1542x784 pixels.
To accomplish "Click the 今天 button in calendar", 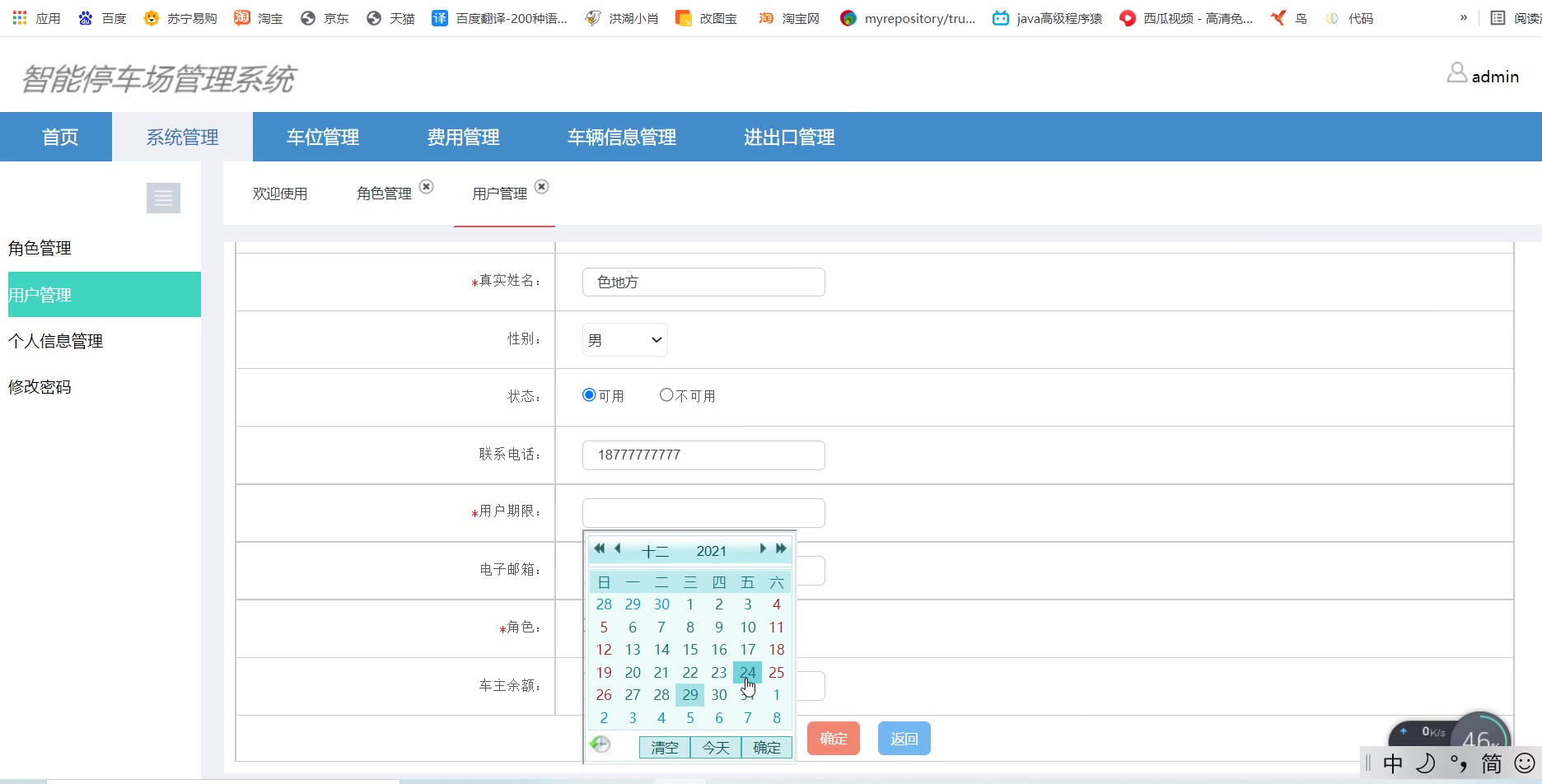I will [715, 748].
